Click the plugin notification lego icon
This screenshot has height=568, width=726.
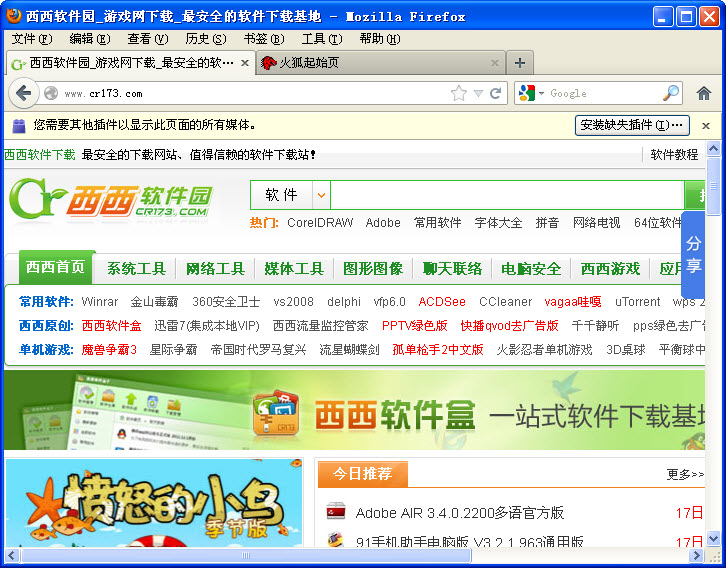pos(19,125)
